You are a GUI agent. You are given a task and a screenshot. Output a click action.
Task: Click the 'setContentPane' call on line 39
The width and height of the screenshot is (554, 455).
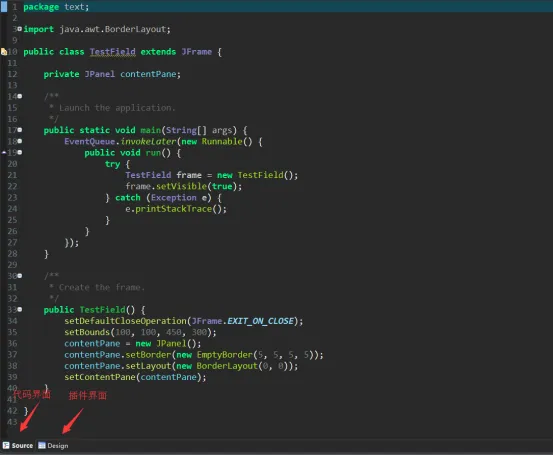(100, 377)
